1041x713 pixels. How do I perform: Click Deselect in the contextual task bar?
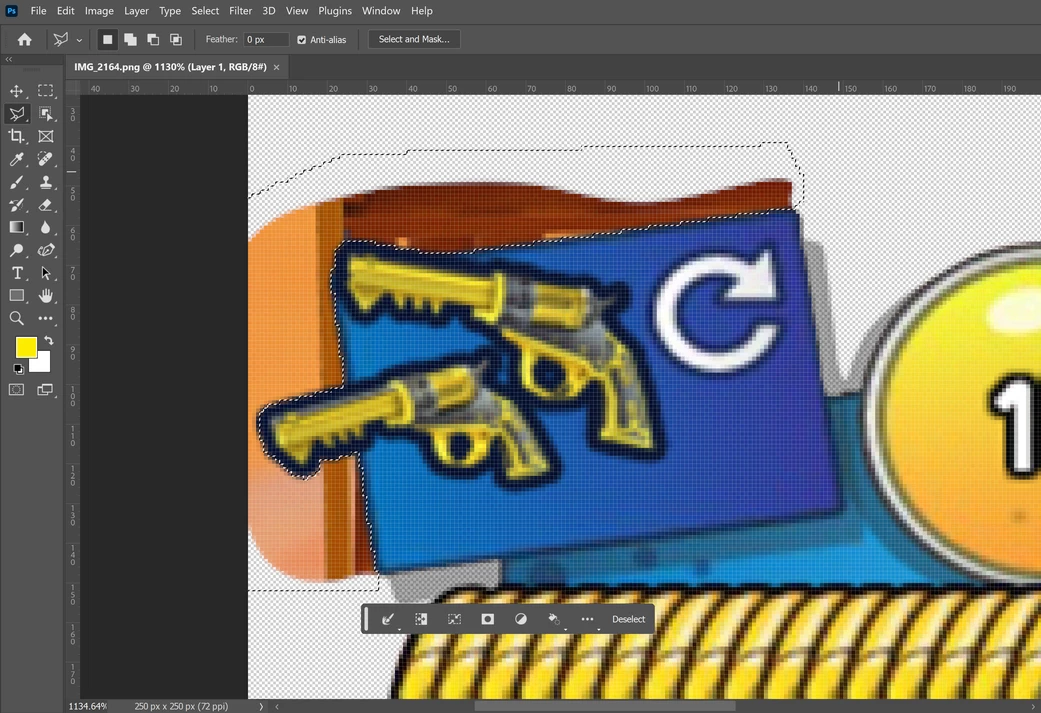coord(628,619)
